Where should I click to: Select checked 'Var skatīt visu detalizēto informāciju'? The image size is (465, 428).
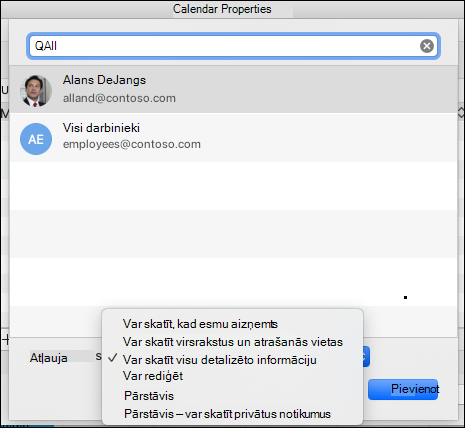(219, 360)
